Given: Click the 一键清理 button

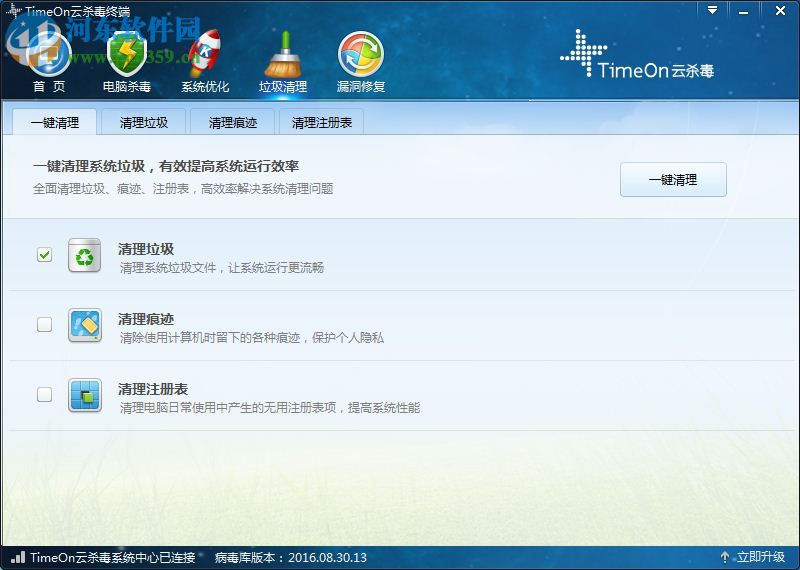Looking at the screenshot, I should click(673, 180).
